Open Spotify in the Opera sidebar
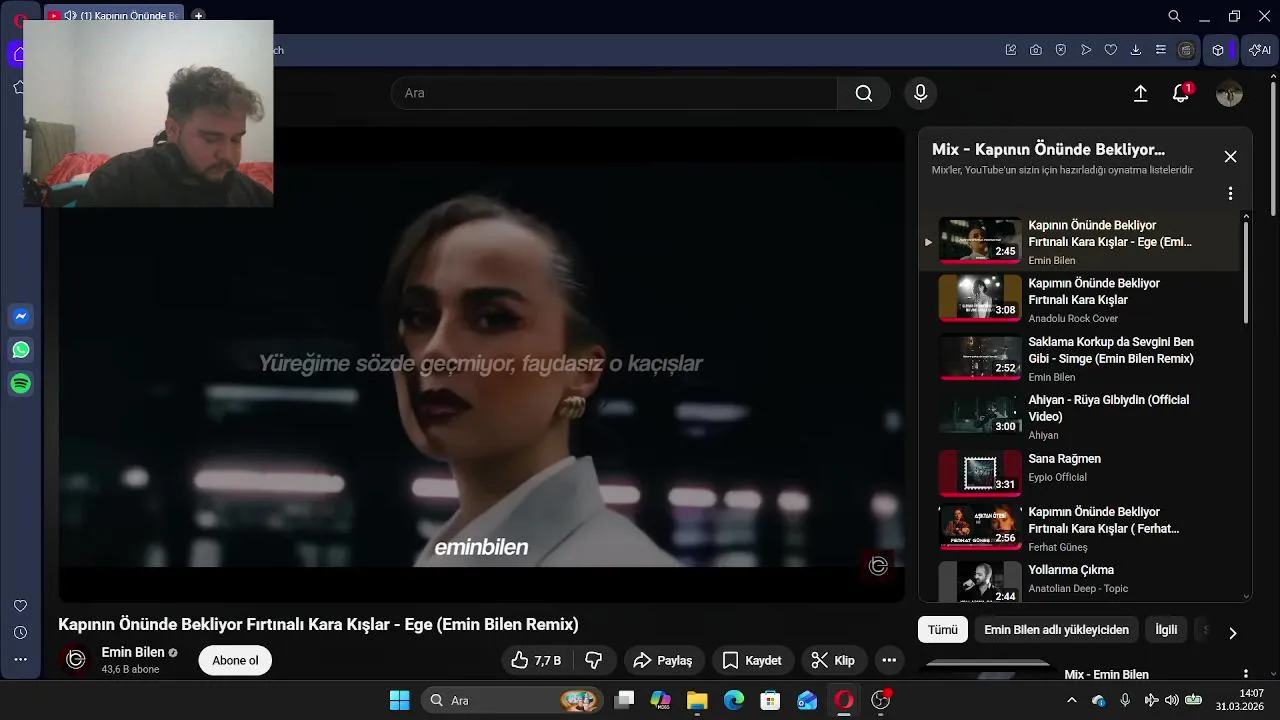Screen dimensions: 1280x720 tap(21, 384)
